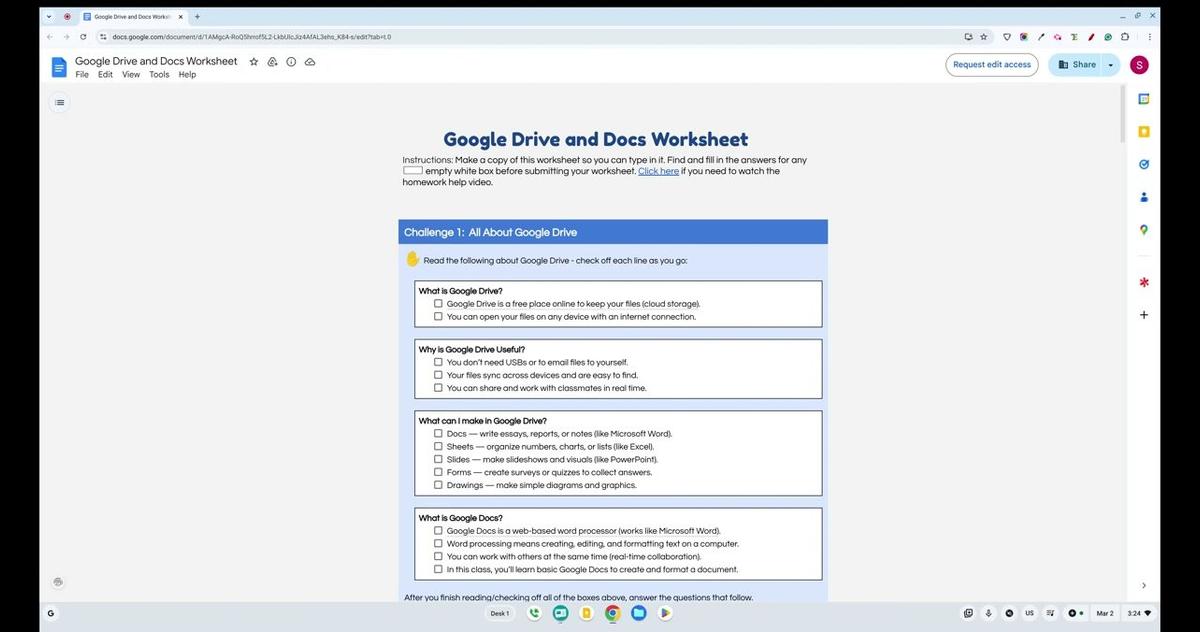Open the Google Tasks panel
The height and width of the screenshot is (632, 1200).
1144,164
